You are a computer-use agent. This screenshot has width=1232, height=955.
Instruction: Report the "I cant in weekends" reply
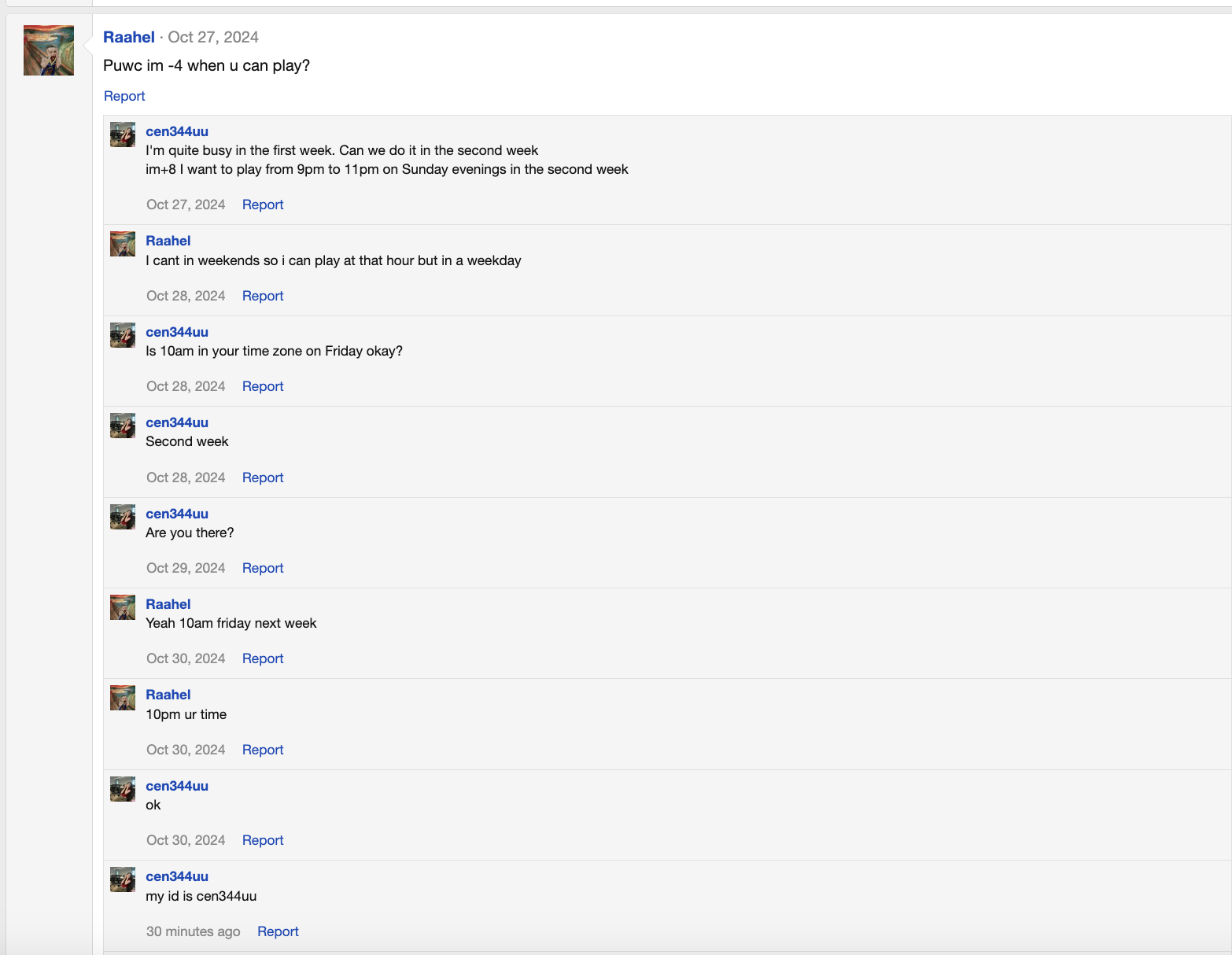click(263, 296)
